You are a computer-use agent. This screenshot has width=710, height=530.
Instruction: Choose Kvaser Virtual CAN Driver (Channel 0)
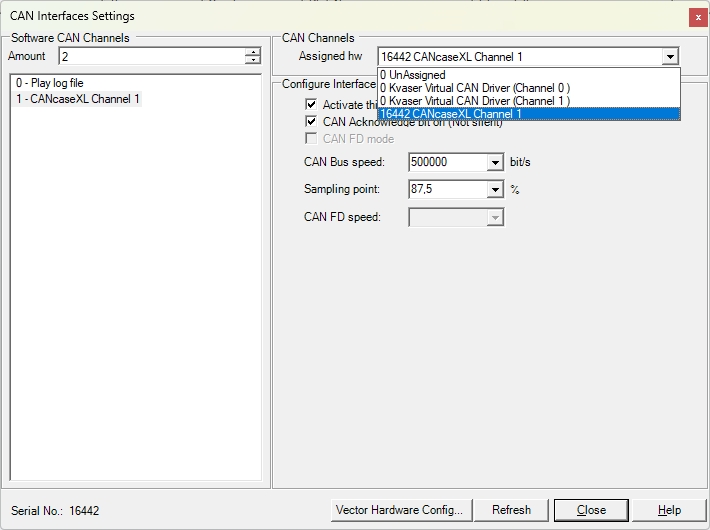[528, 88]
